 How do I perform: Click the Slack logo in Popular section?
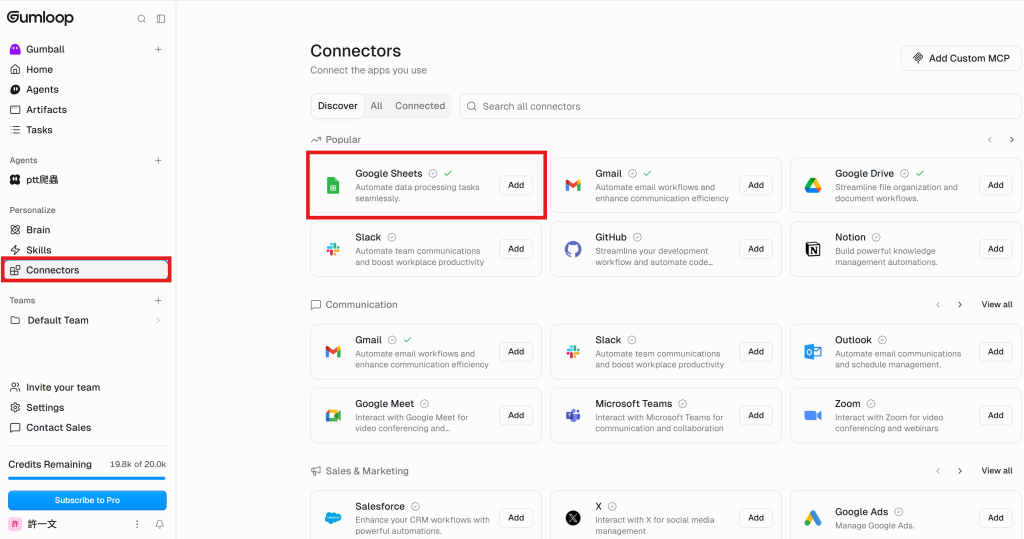click(333, 249)
